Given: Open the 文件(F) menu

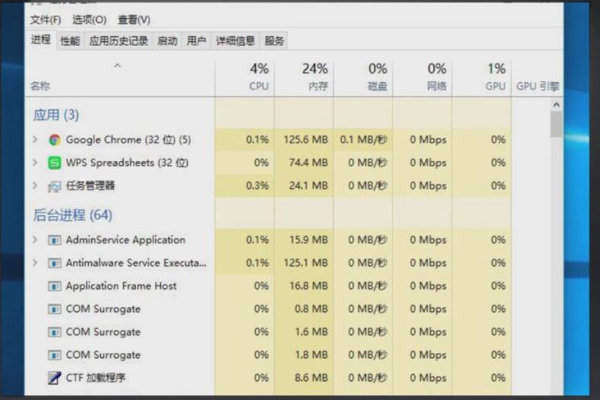Looking at the screenshot, I should 45,19.
